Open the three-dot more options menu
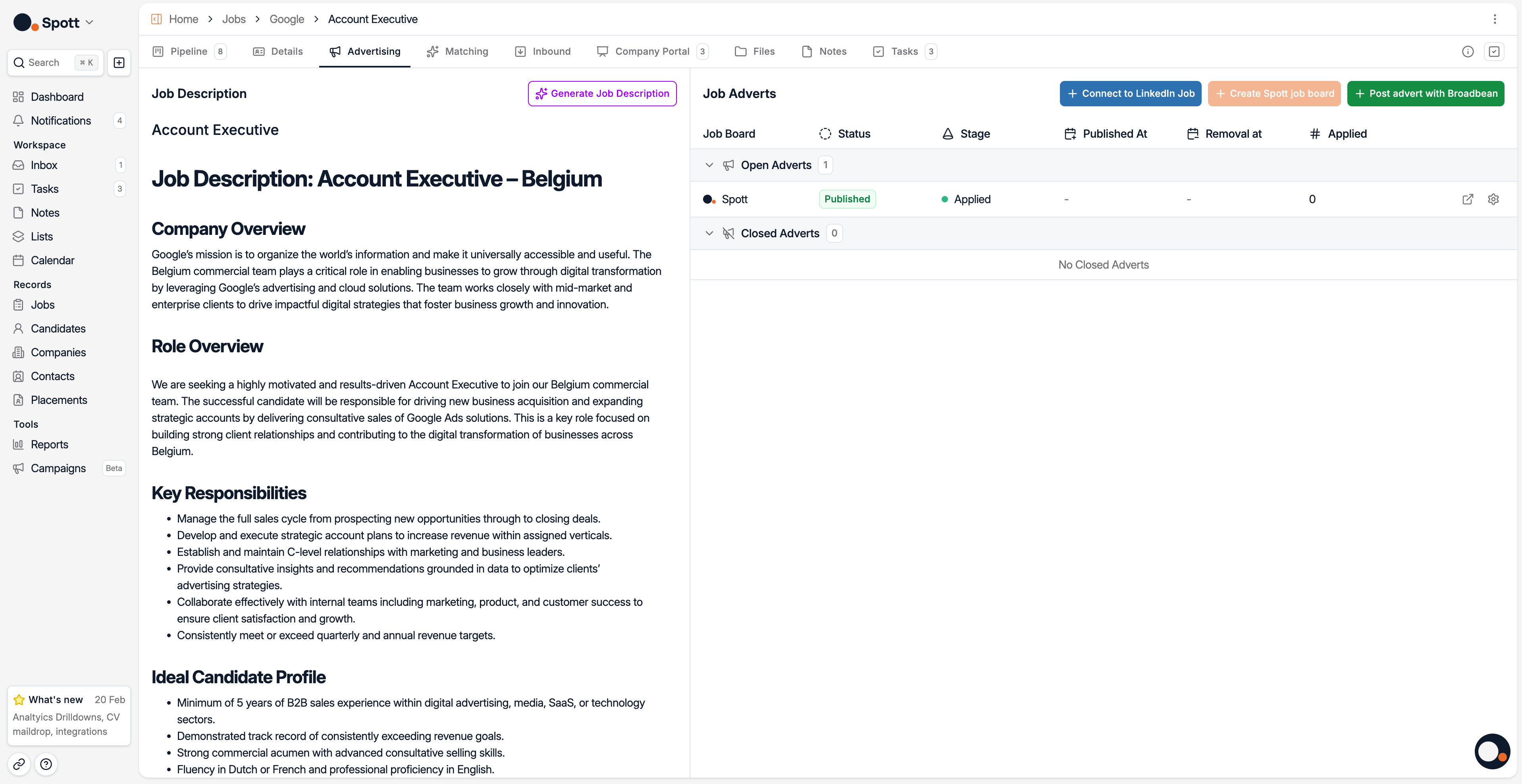This screenshot has height=784, width=1522. coord(1495,19)
